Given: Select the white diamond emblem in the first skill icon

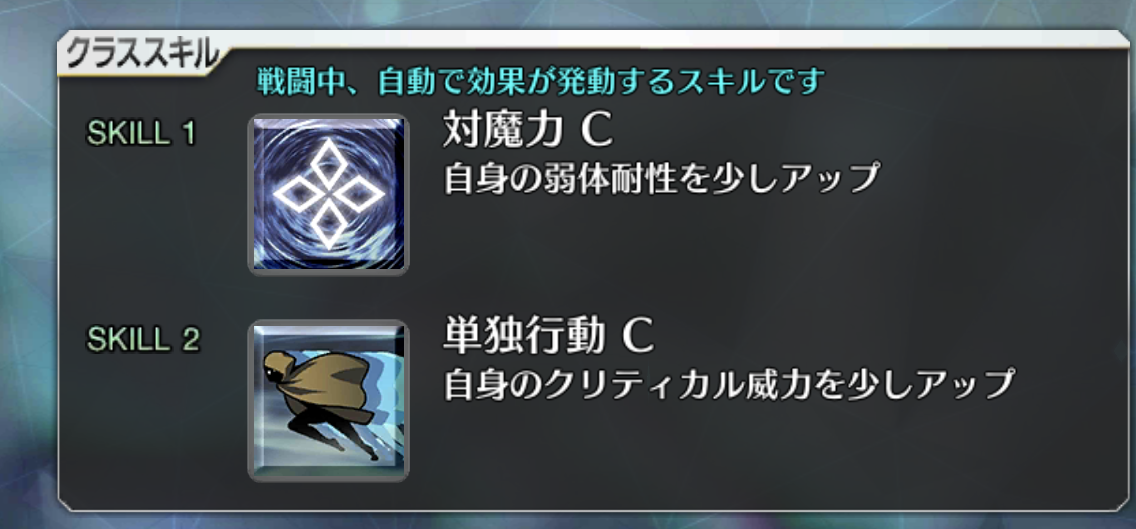Looking at the screenshot, I should tap(331, 194).
